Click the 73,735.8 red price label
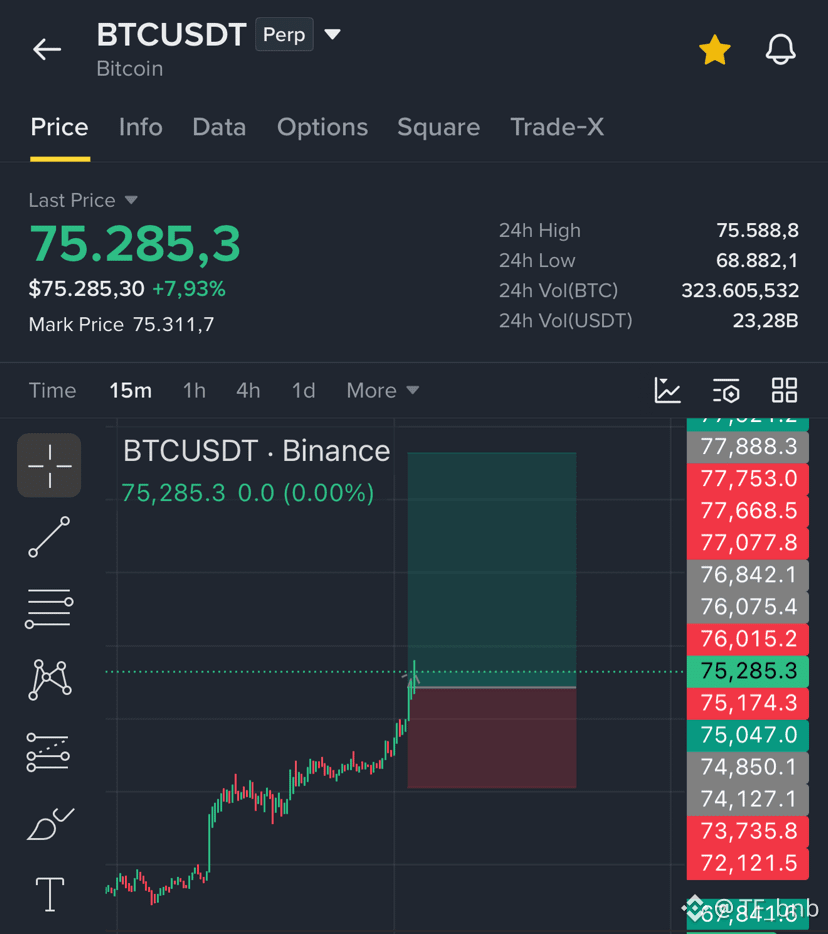Image resolution: width=828 pixels, height=934 pixels. [x=748, y=832]
